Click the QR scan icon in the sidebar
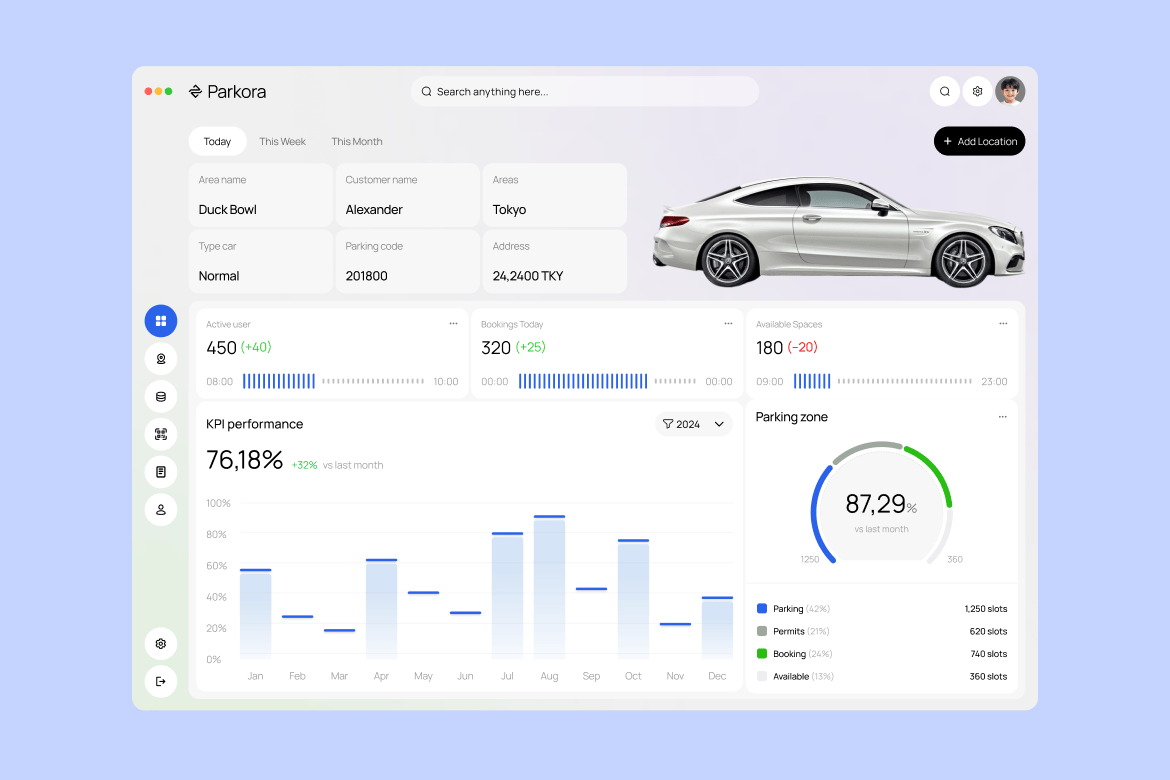Image resolution: width=1170 pixels, height=780 pixels. 161,433
